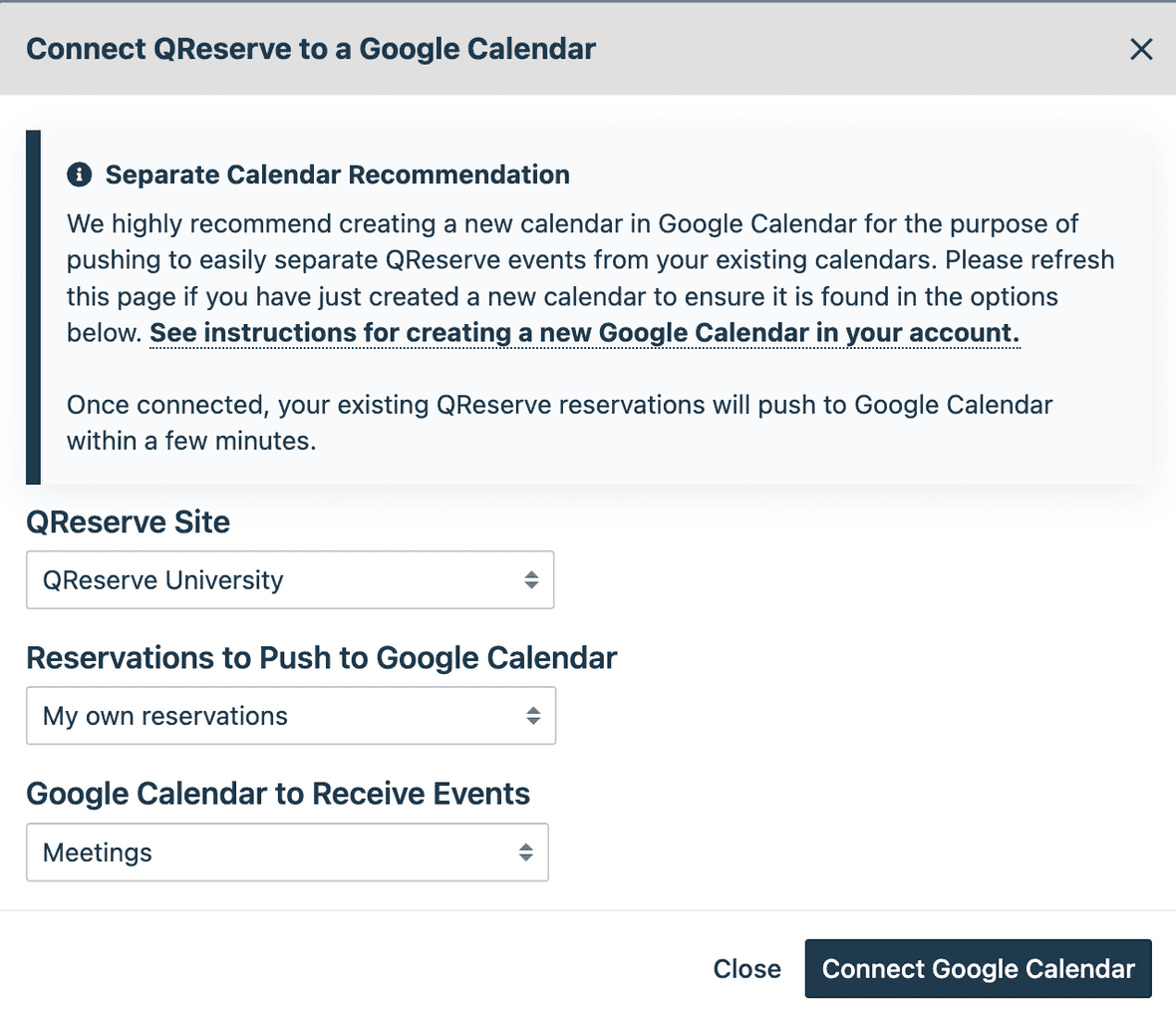Select the Meetings calendar value
The width and height of the screenshot is (1176, 1023).
pos(97,852)
